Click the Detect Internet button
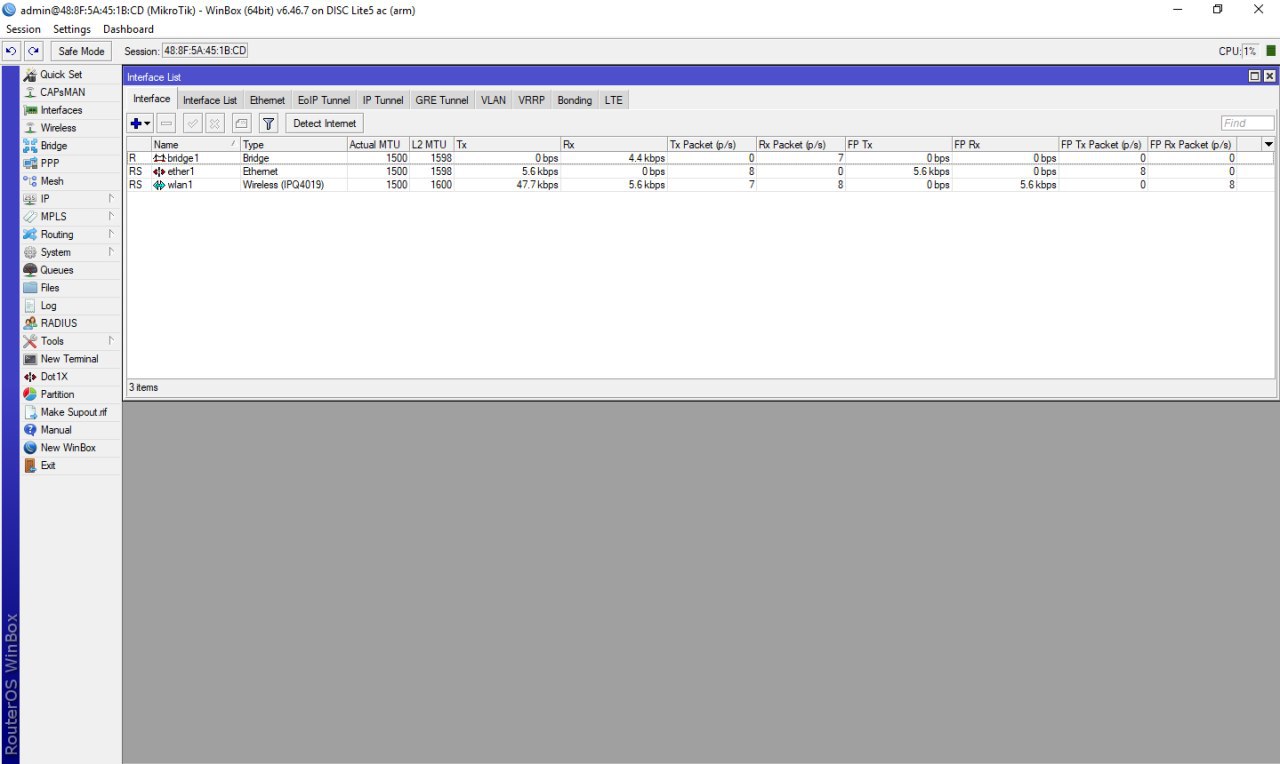Screen dimensions: 1280x764 tap(325, 123)
